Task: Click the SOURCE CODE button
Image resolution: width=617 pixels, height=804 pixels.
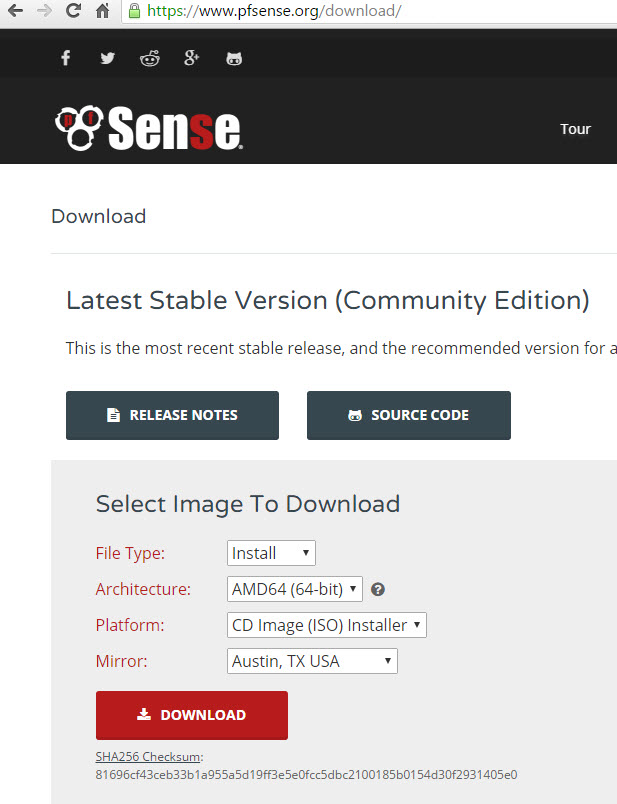Action: (x=409, y=415)
